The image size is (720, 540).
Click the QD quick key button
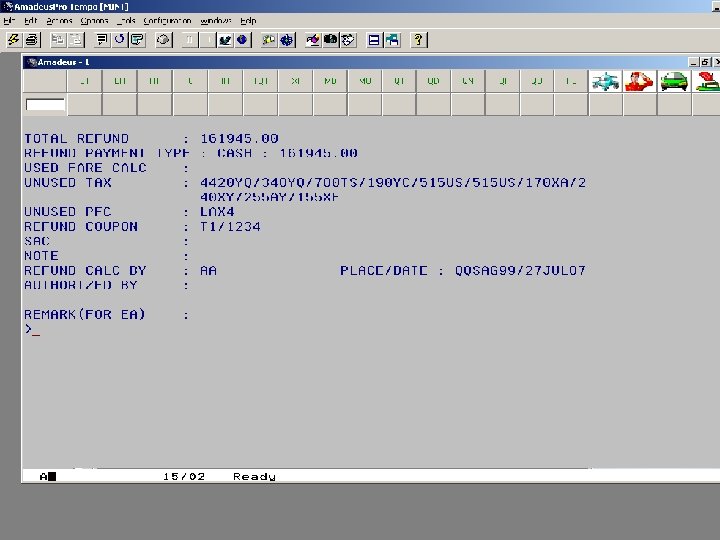point(433,81)
